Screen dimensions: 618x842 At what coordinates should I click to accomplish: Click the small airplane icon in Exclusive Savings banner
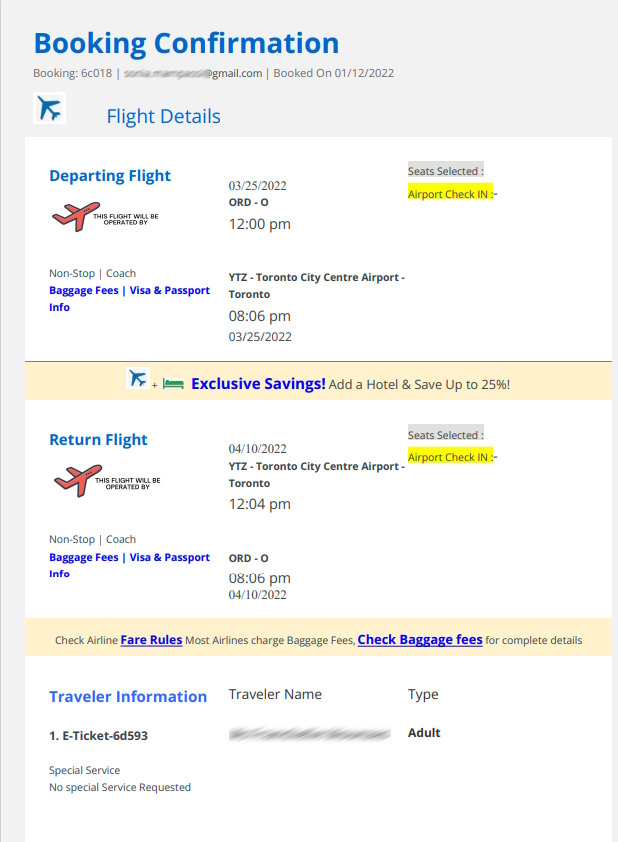pyautogui.click(x=137, y=379)
